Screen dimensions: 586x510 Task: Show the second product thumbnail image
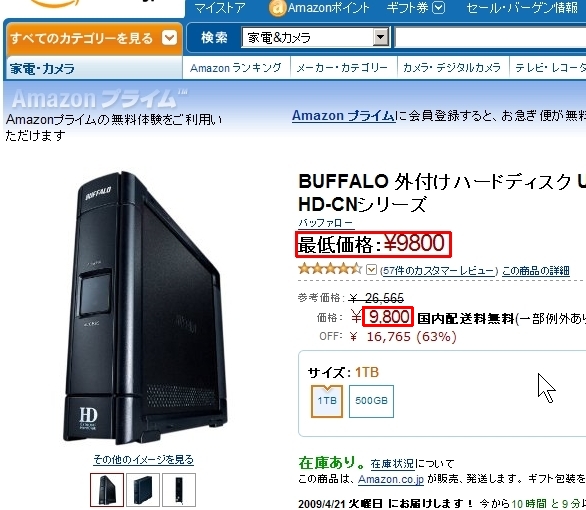tap(143, 489)
